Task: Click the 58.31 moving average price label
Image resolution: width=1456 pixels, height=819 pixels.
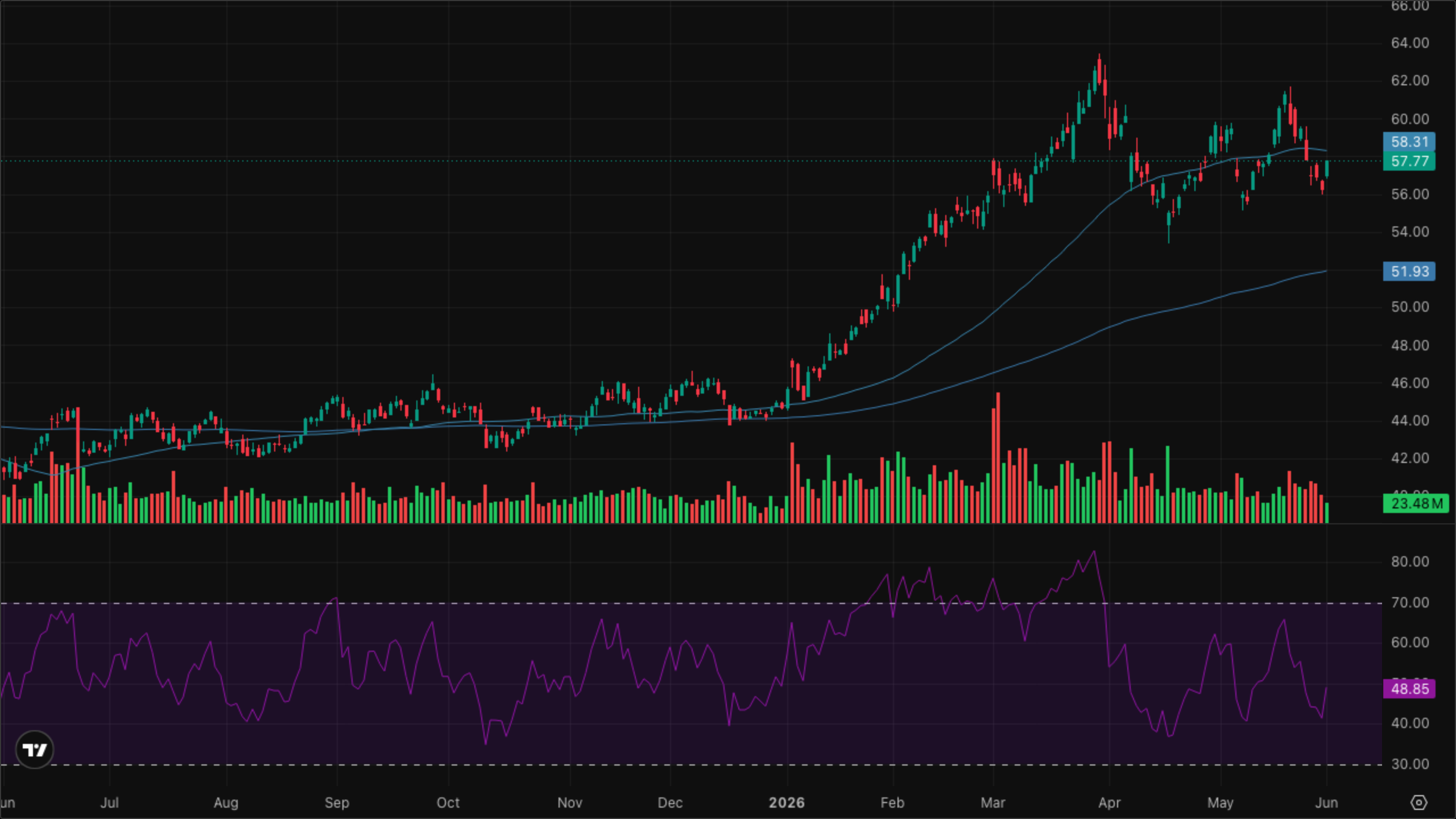Action: [1409, 142]
